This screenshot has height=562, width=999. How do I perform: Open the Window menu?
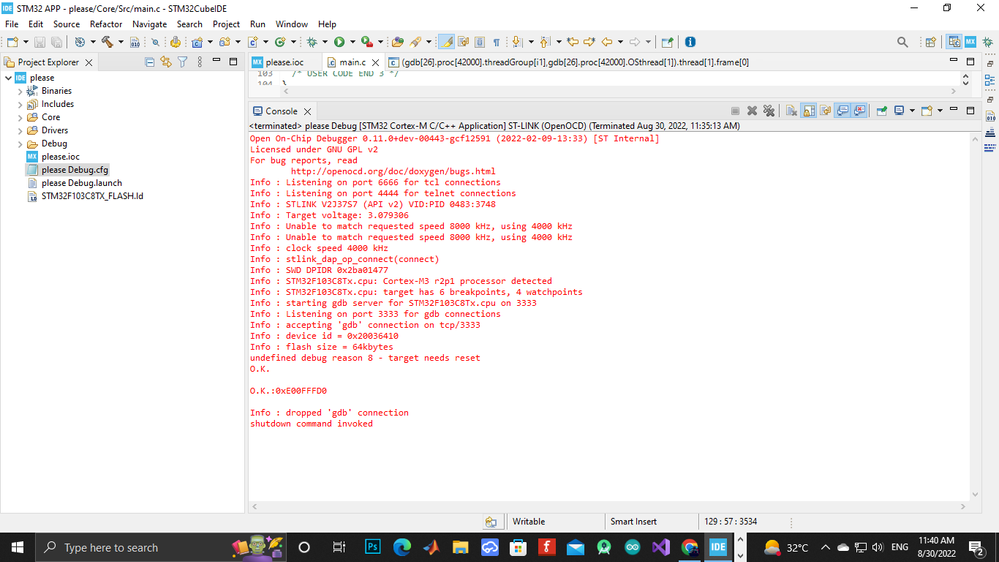(x=291, y=24)
